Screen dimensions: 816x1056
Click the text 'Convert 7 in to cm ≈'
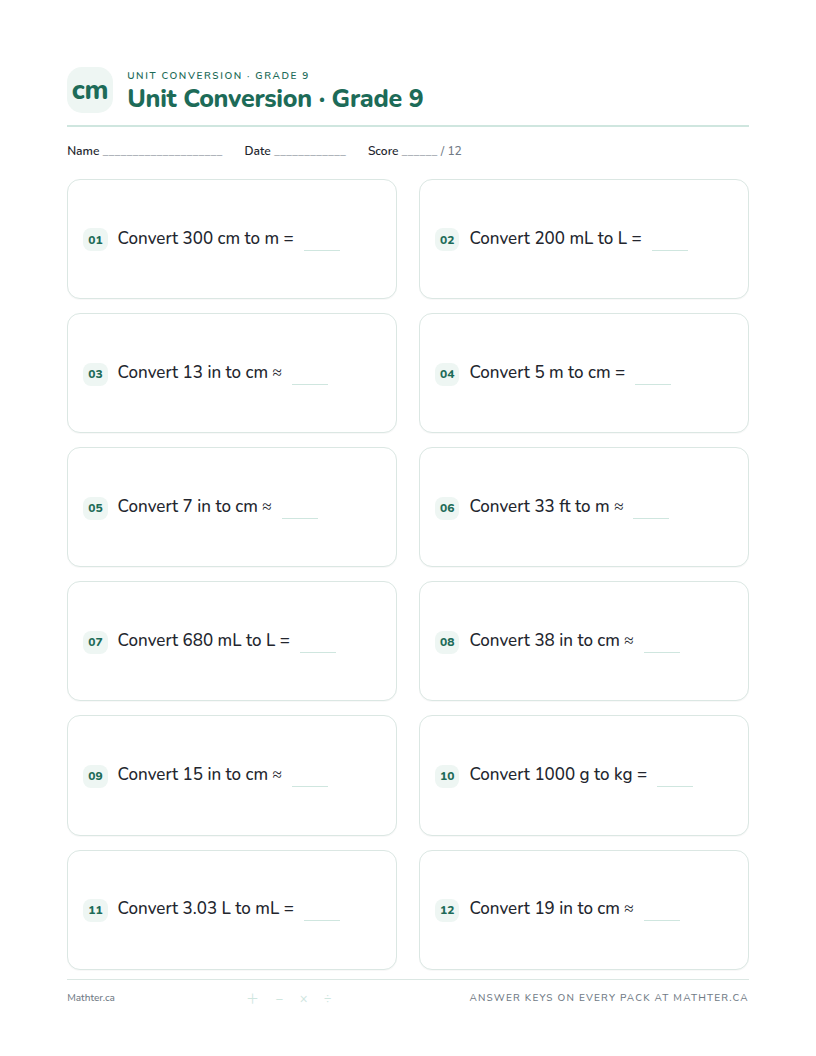(195, 506)
